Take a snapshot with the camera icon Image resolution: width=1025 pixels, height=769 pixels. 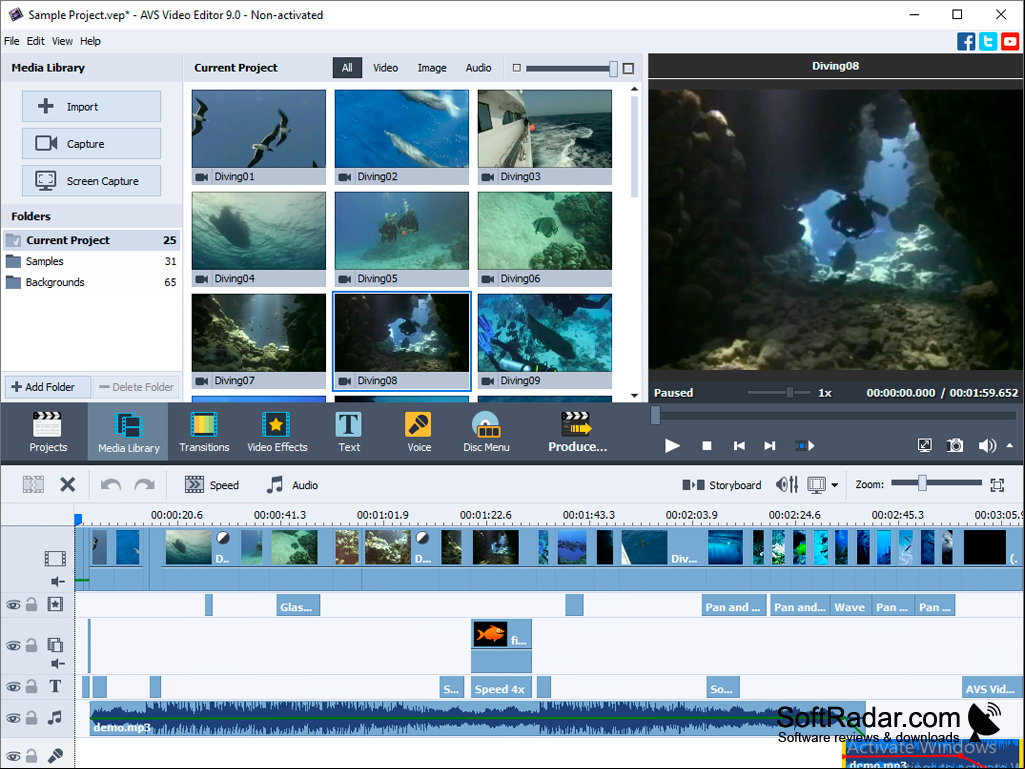[955, 445]
